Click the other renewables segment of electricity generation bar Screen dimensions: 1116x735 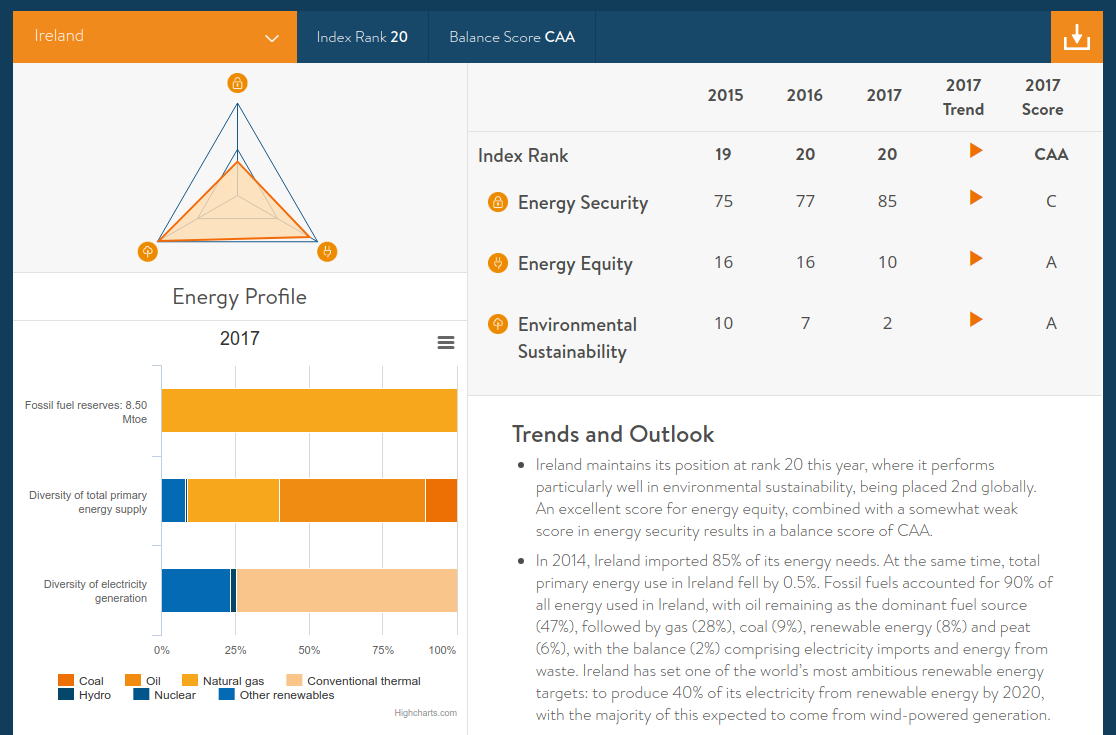click(196, 591)
